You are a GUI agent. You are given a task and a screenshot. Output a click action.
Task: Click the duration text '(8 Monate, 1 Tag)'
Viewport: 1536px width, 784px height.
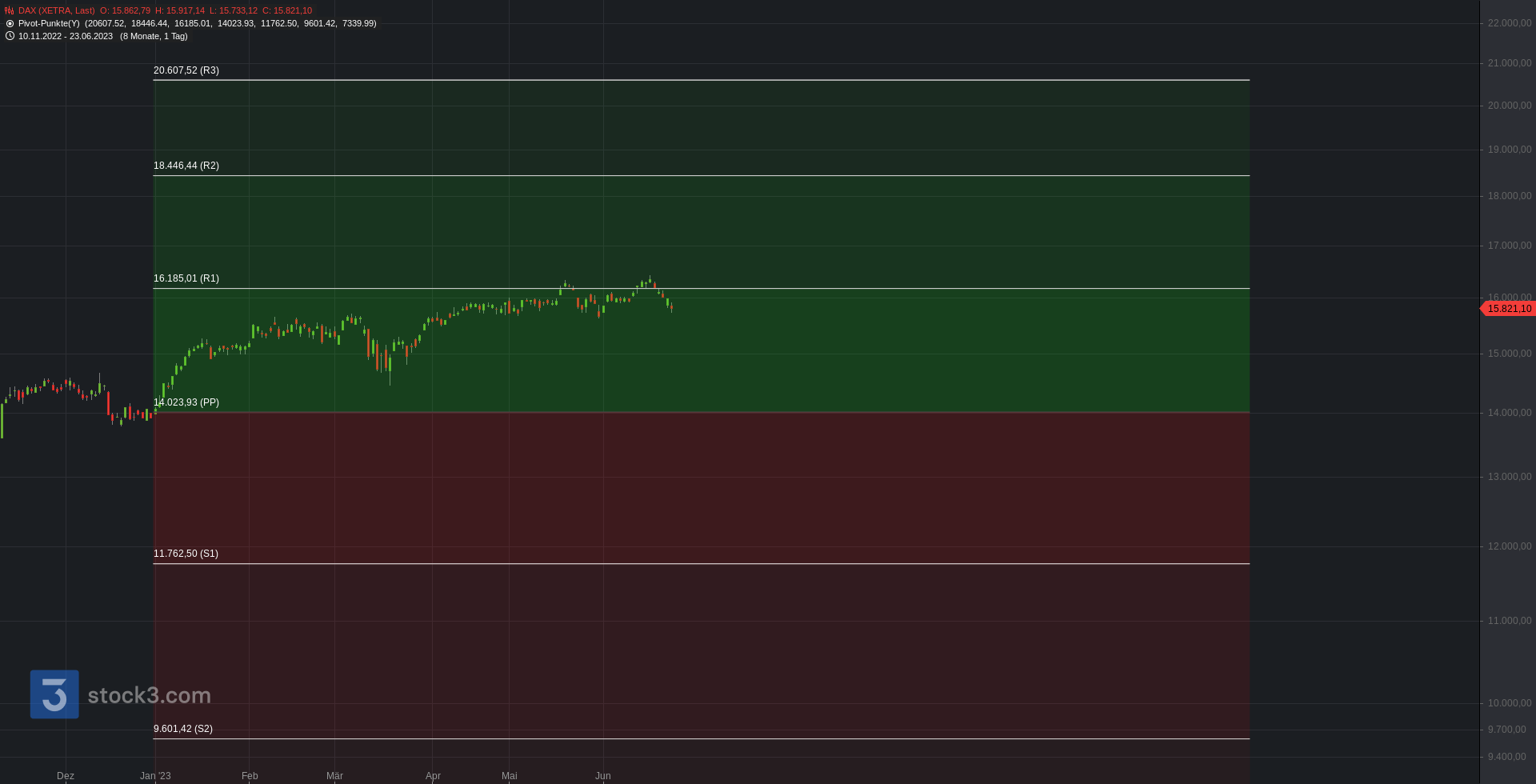pyautogui.click(x=154, y=36)
